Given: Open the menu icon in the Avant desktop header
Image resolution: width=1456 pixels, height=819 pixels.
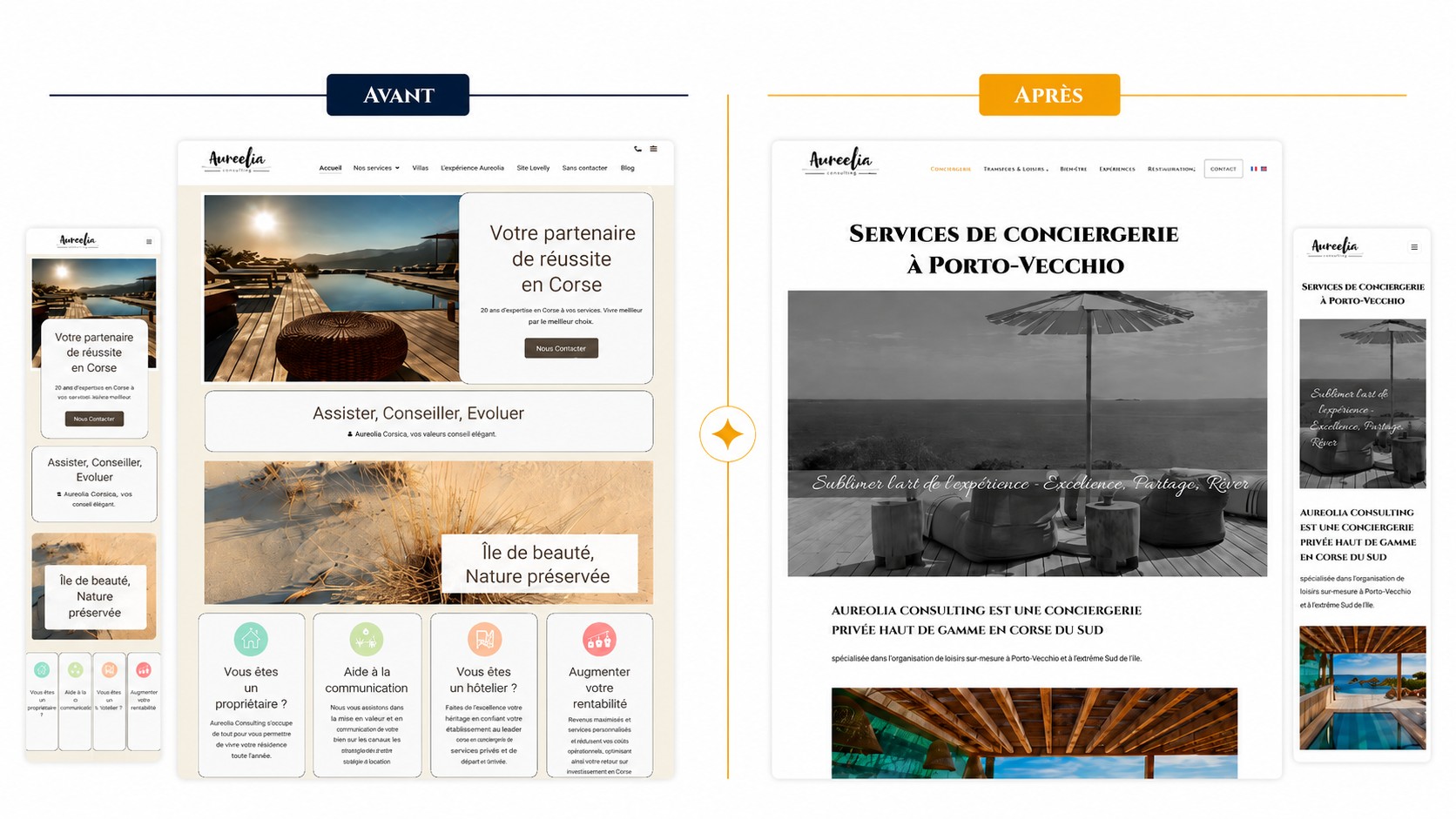Looking at the screenshot, I should [653, 149].
